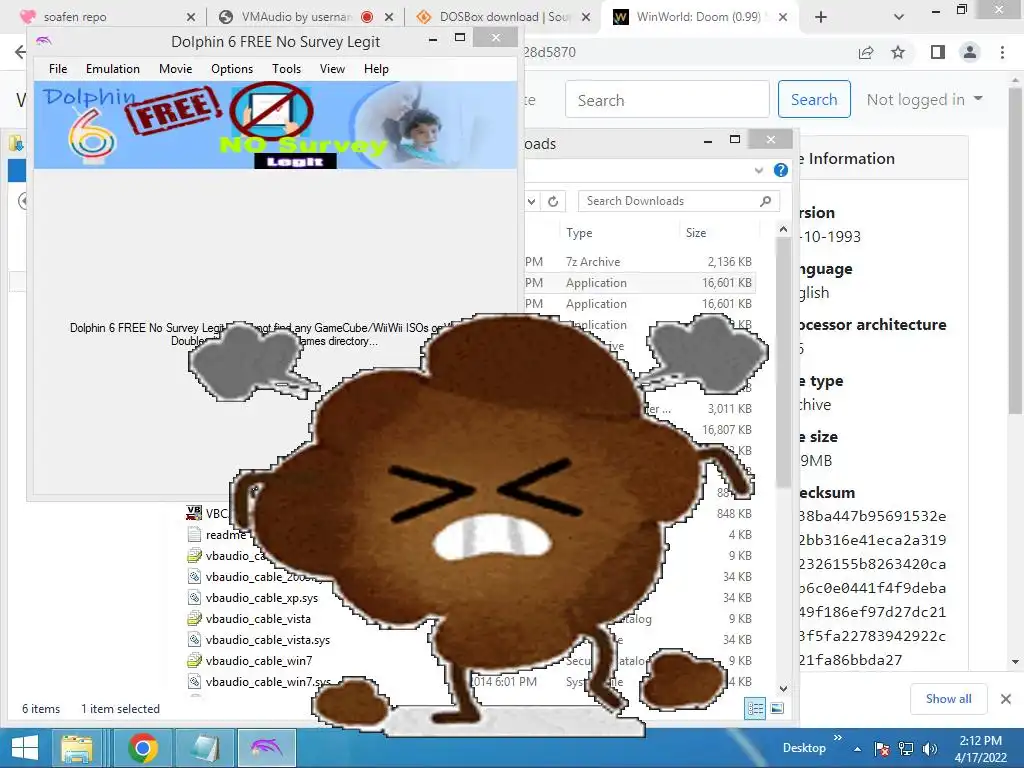Open the View menu in Dolphin
1024x768 pixels.
pyautogui.click(x=332, y=69)
